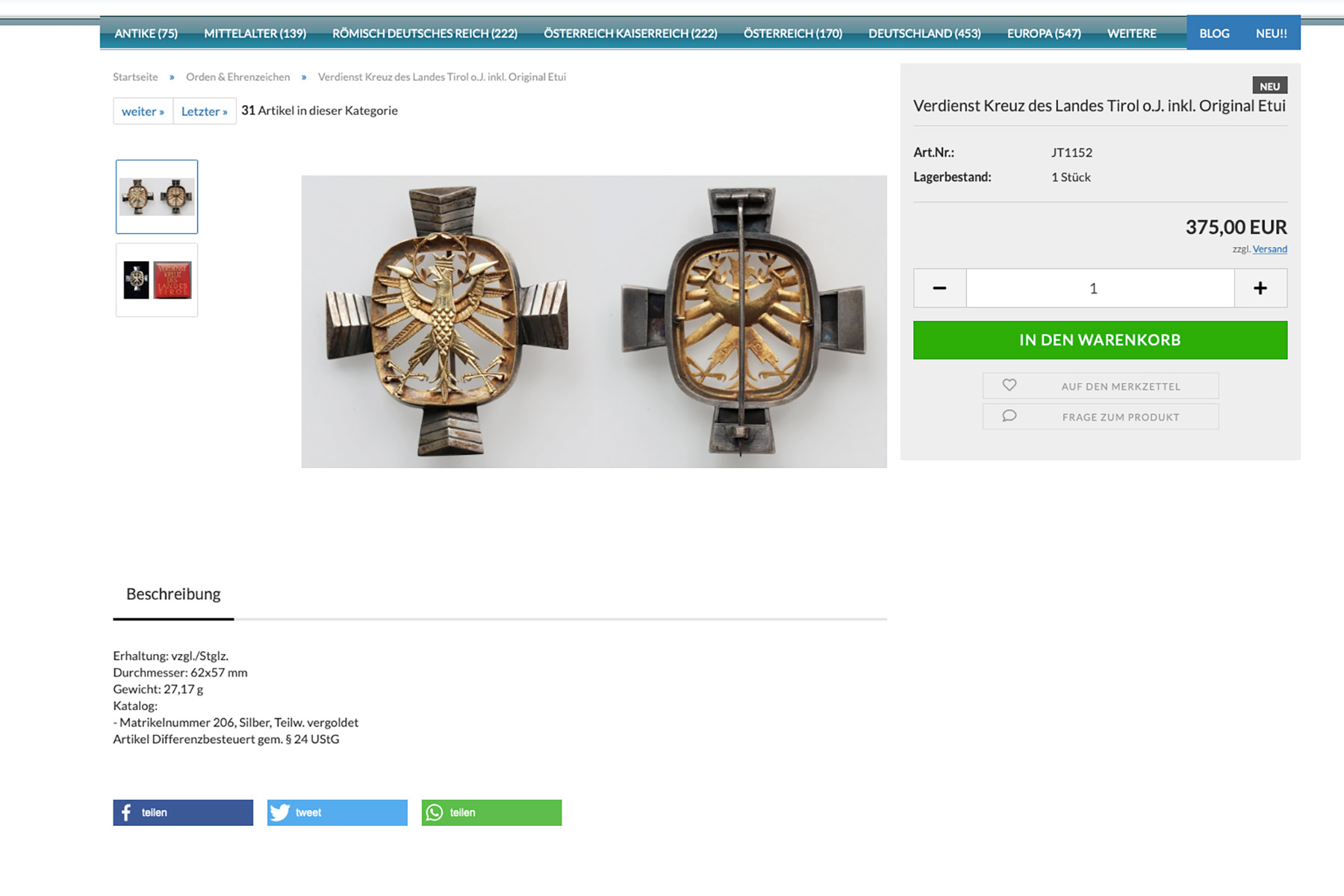This screenshot has width=1344, height=896.
Task: Go to Orden & Ehrenzeichen breadcrumb
Action: coord(238,77)
